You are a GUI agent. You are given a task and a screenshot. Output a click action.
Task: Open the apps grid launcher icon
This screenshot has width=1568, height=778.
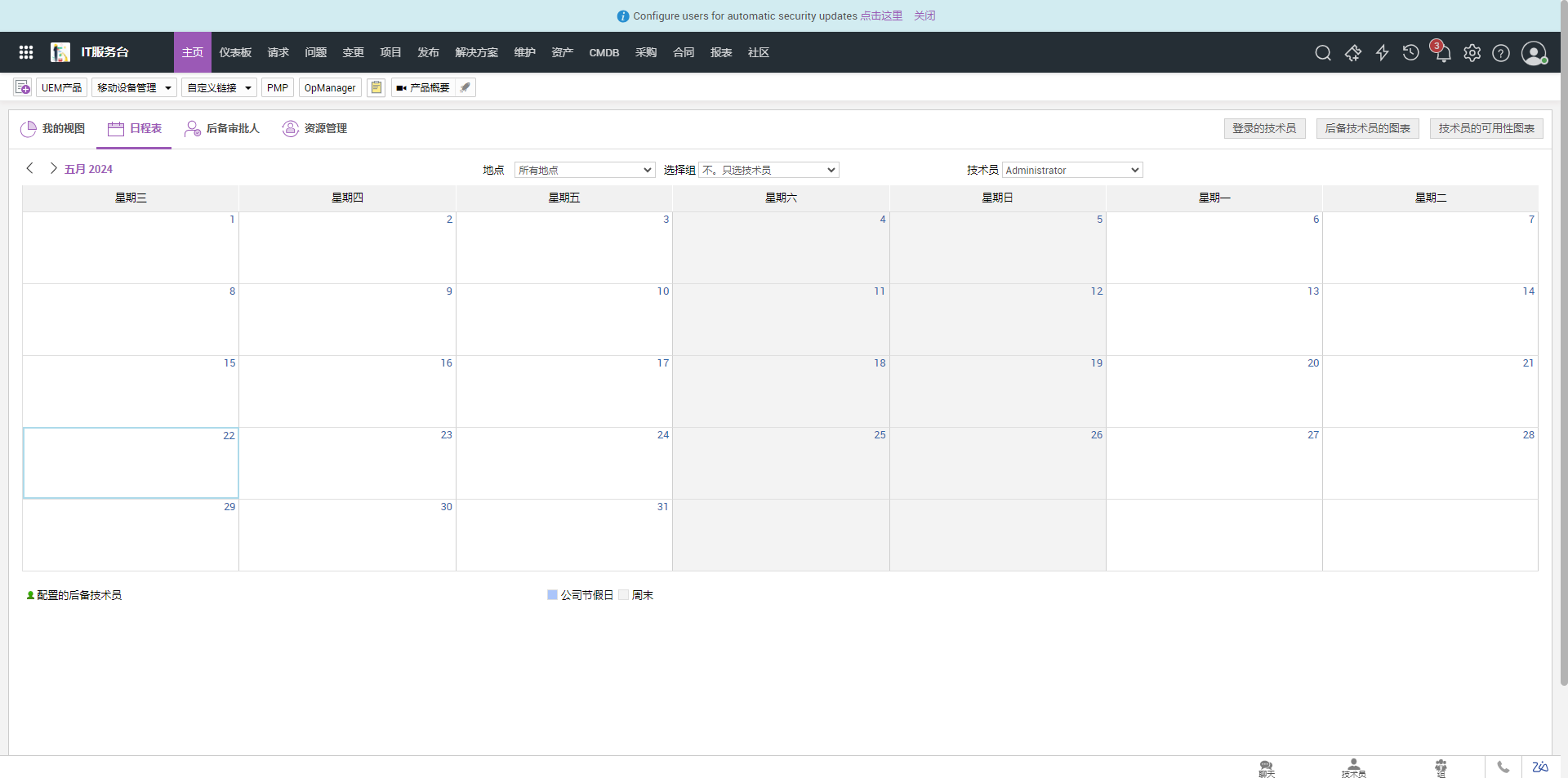click(26, 52)
